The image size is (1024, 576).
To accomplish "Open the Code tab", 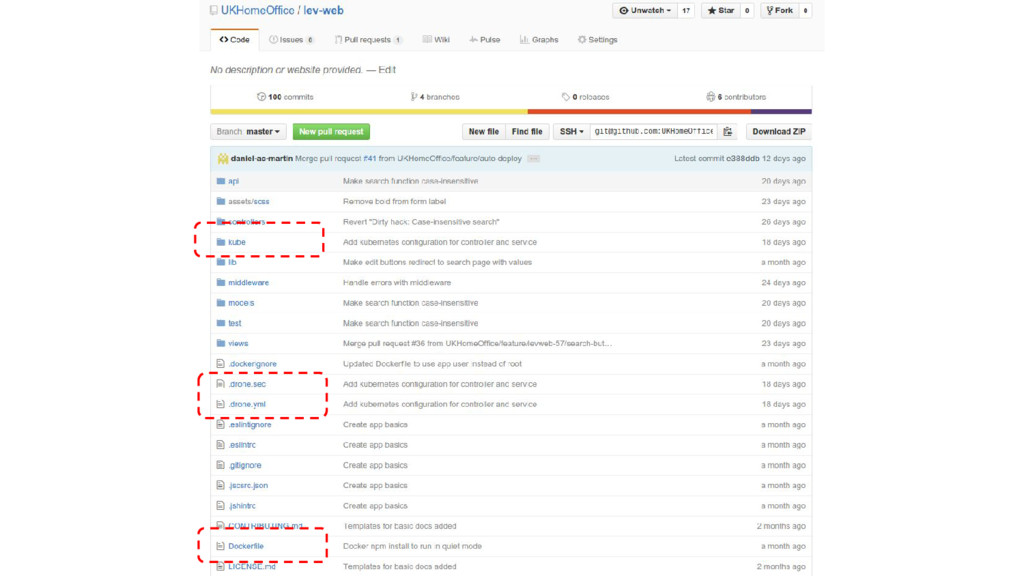I will click(x=234, y=40).
